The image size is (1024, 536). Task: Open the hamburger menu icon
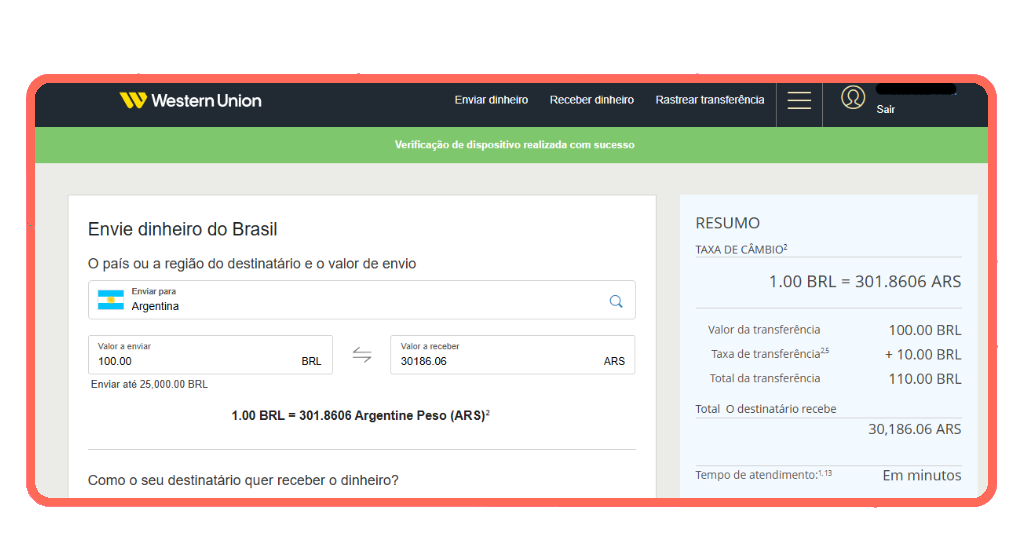799,101
